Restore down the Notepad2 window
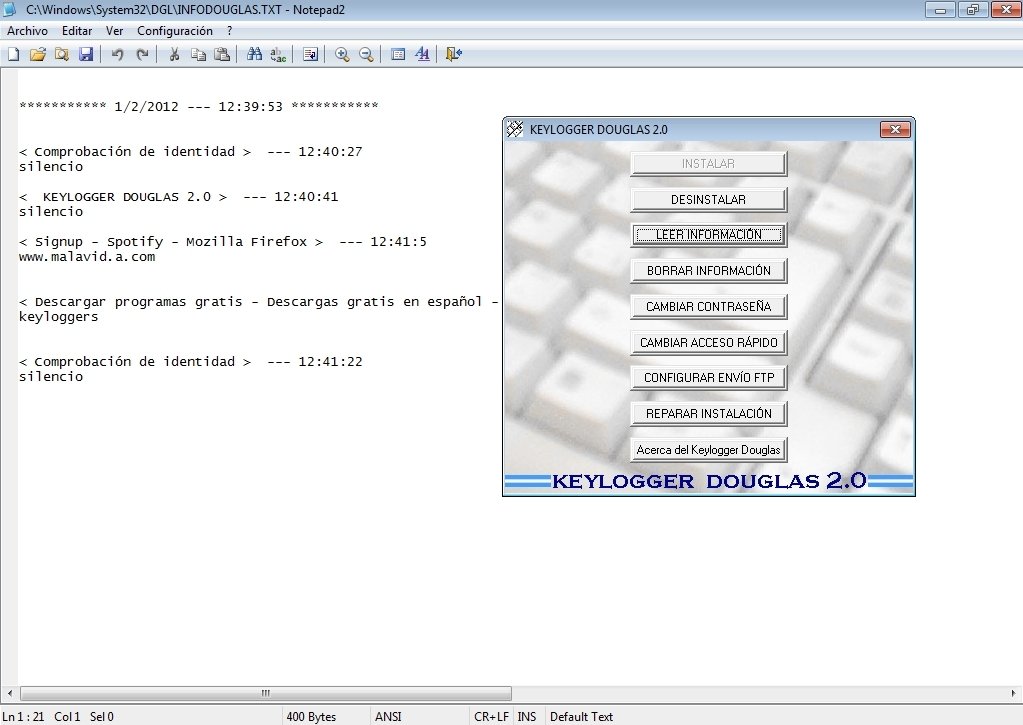This screenshot has width=1023, height=725. pos(973,10)
